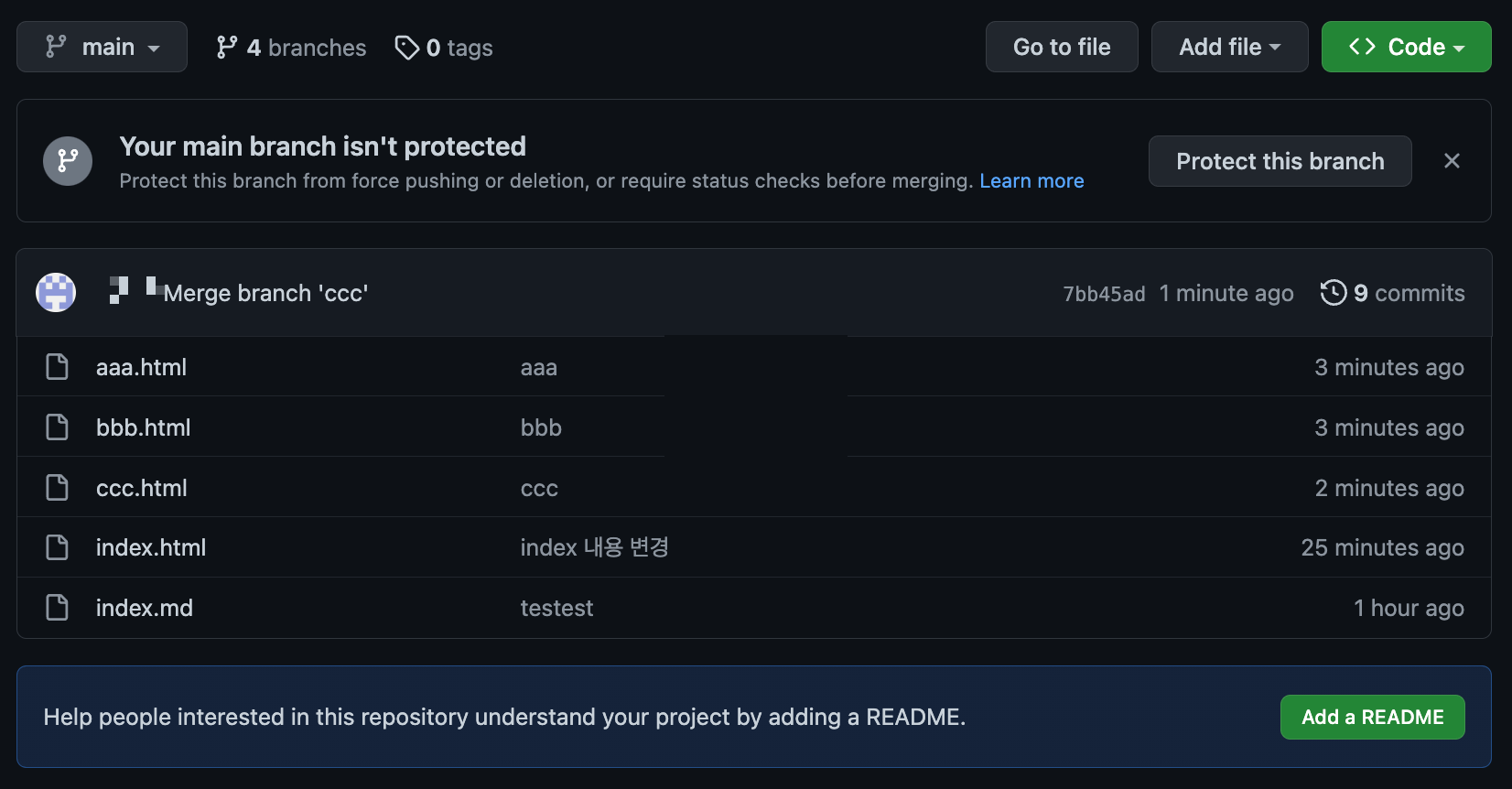Click the file icon next to ccc.html

point(57,488)
